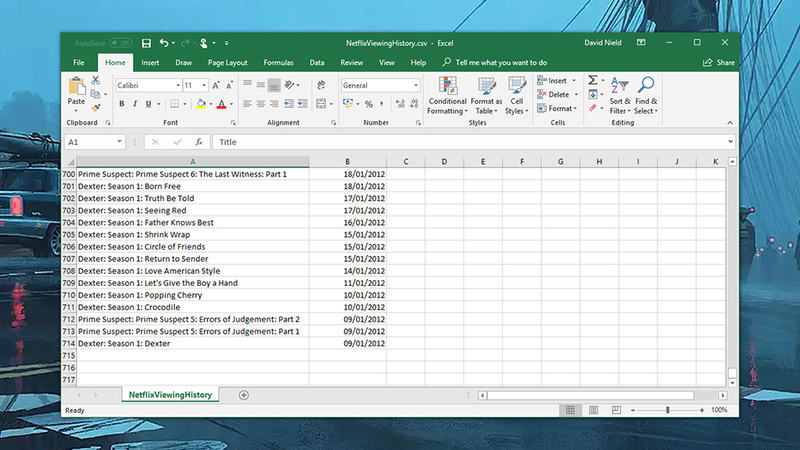Click zoom in plus button
The height and width of the screenshot is (450, 800).
click(702, 410)
